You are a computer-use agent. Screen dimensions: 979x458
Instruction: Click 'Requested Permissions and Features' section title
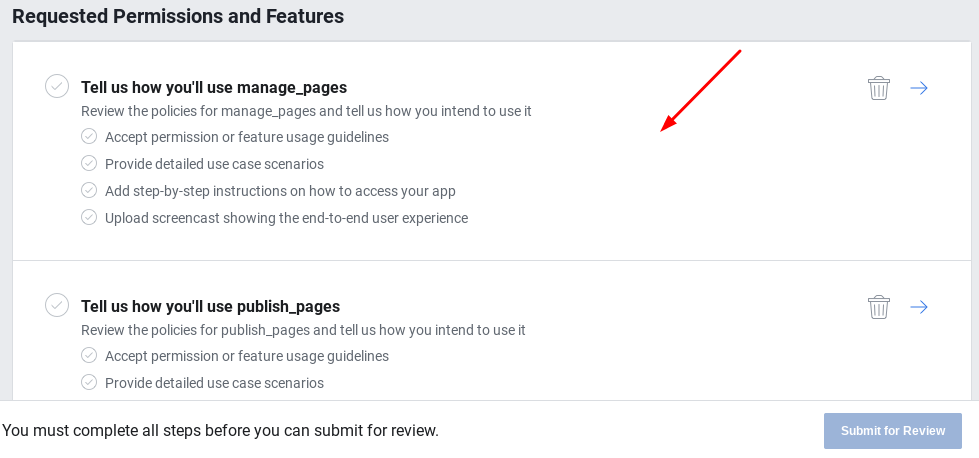pos(178,16)
